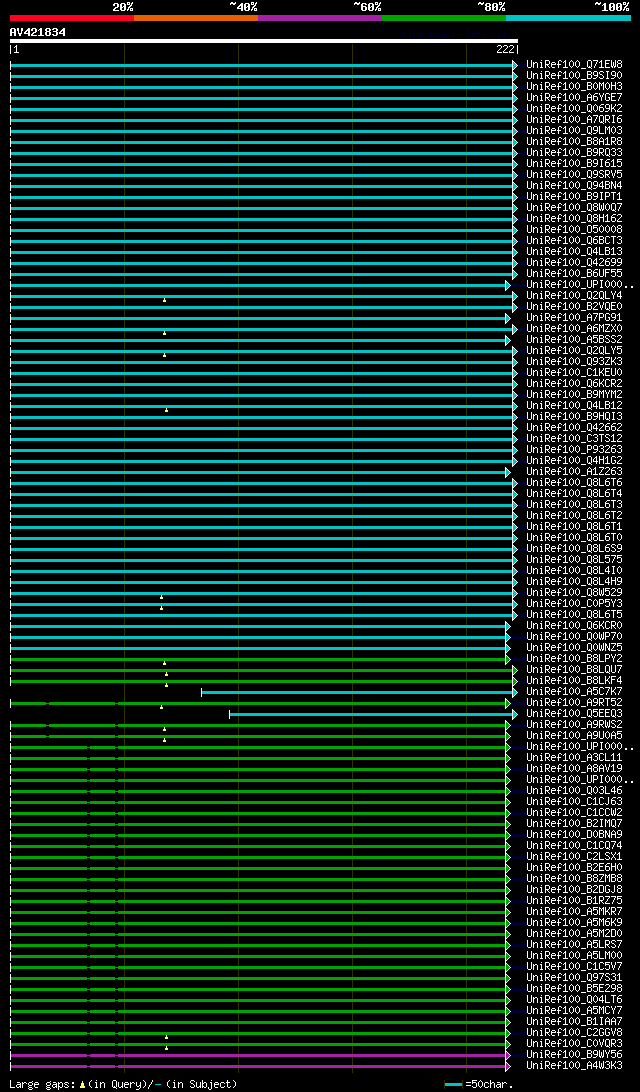Click the yellow gap symbol in the legend

pos(82,1084)
